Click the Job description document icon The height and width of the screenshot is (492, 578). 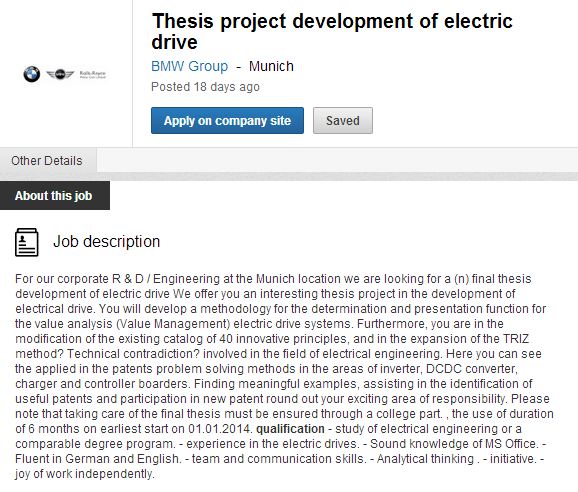(27, 242)
